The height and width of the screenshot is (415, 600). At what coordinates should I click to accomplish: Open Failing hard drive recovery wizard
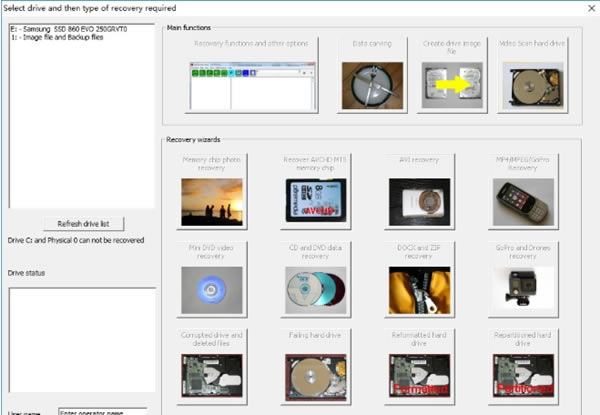(x=316, y=367)
